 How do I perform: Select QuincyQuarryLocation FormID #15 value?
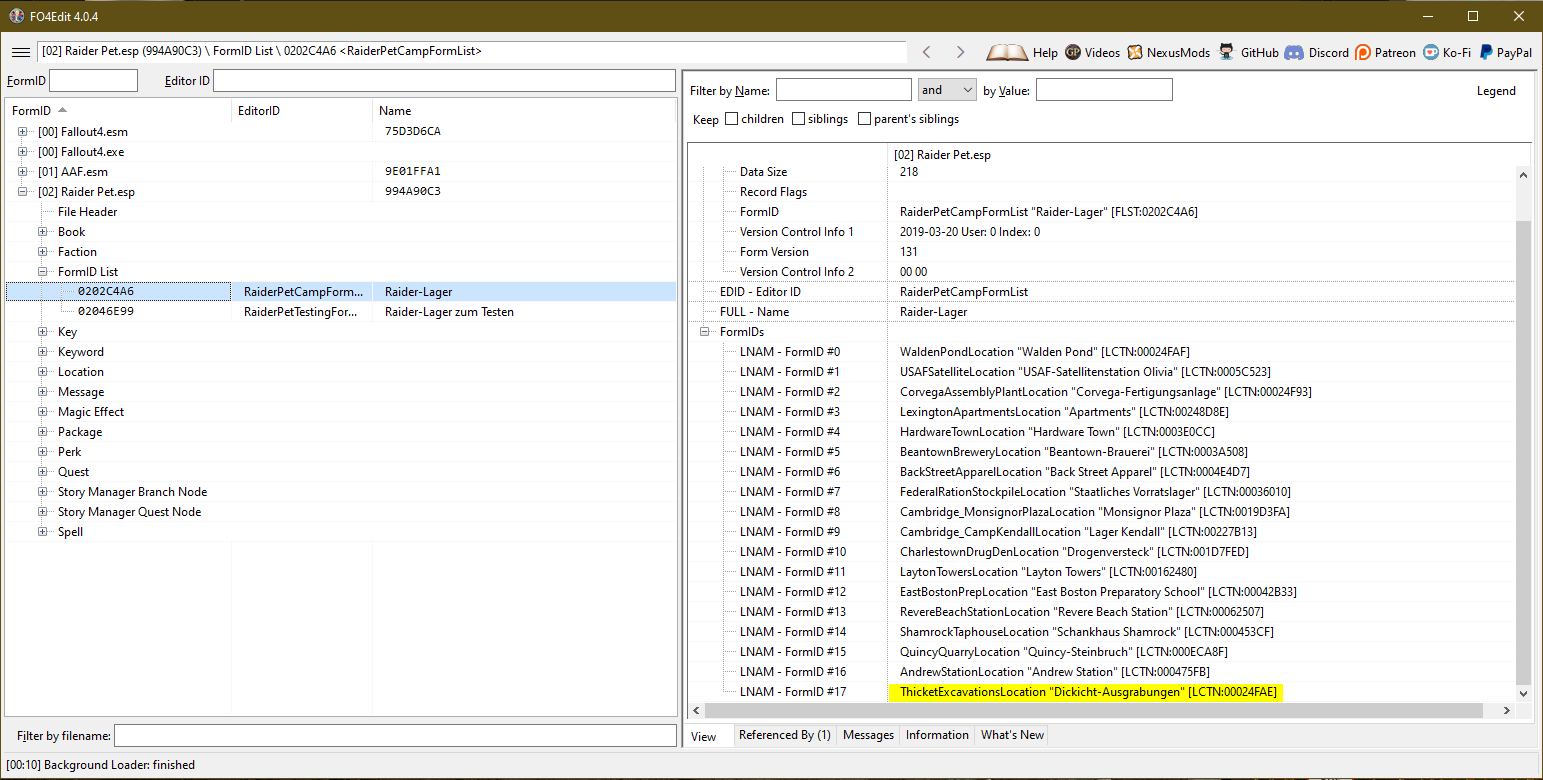point(1064,652)
